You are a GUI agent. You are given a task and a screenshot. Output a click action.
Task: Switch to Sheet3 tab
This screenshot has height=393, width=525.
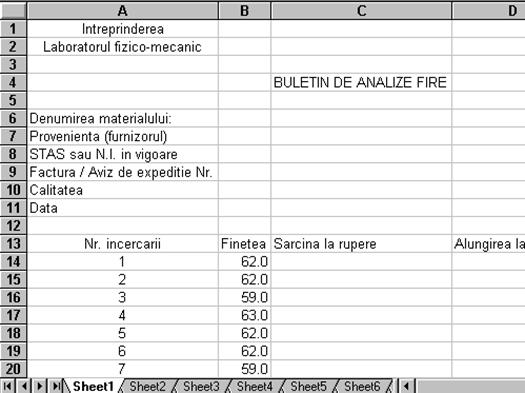(x=201, y=386)
